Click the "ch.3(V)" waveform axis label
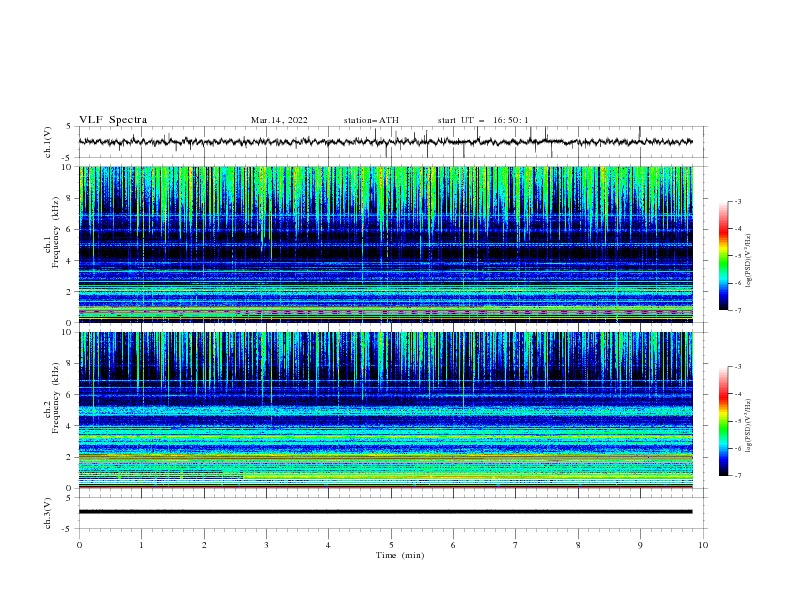 click(48, 514)
